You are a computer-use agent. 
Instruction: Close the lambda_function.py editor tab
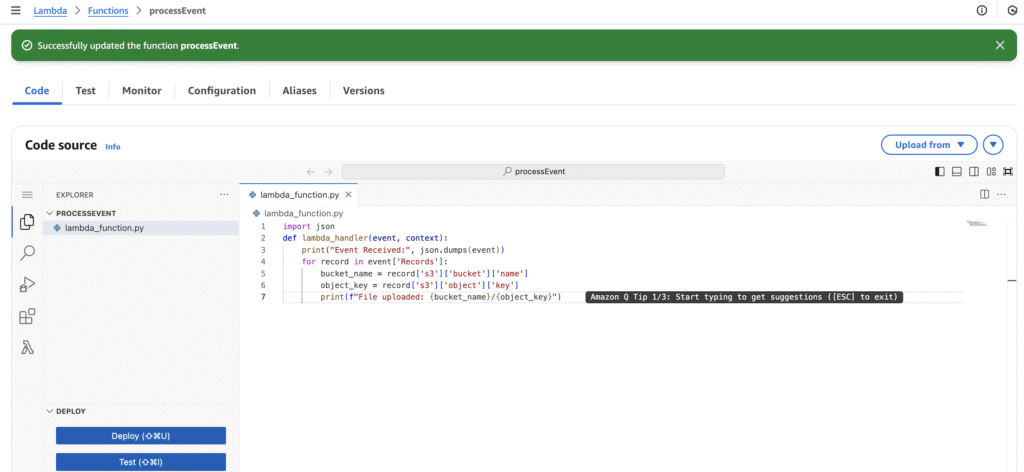point(348,195)
